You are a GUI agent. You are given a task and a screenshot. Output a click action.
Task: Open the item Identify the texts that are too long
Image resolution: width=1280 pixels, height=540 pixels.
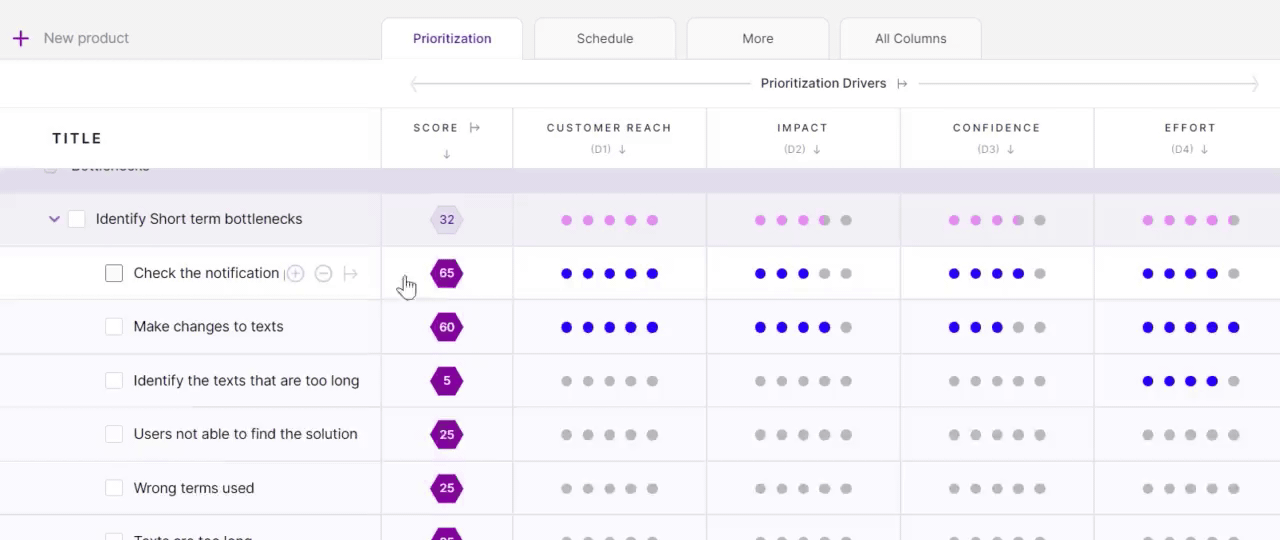click(246, 381)
